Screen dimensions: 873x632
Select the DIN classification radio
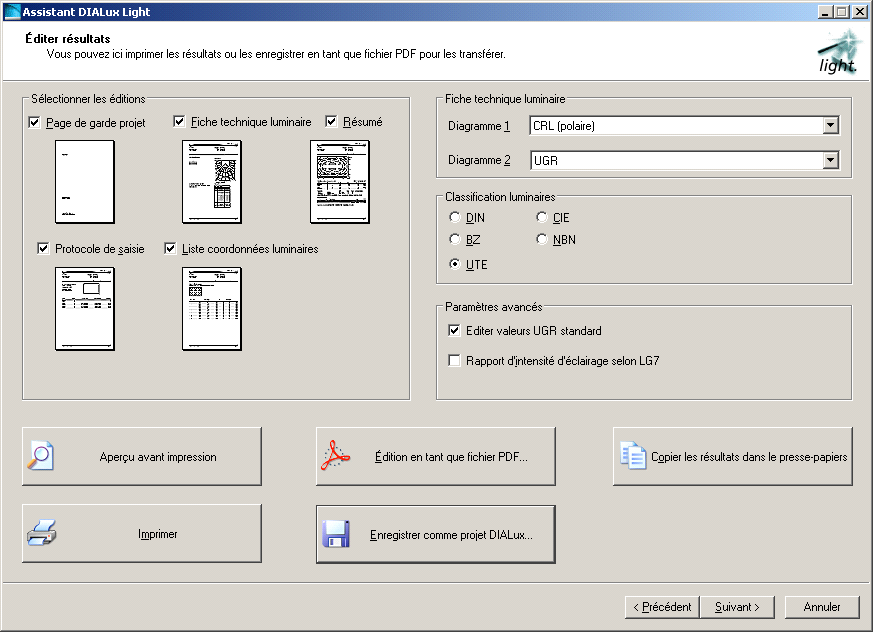455,217
